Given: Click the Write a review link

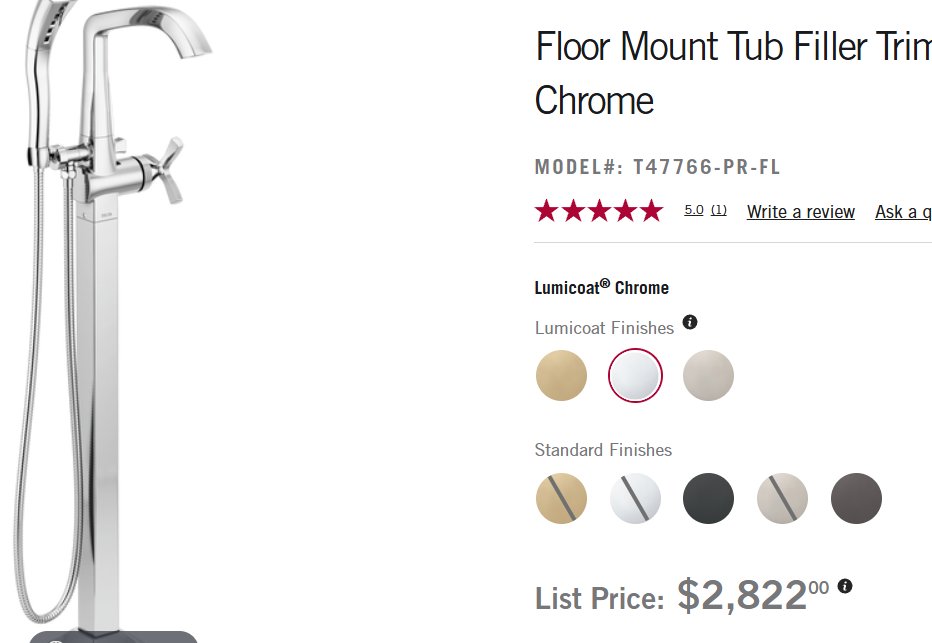Looking at the screenshot, I should tap(800, 212).
